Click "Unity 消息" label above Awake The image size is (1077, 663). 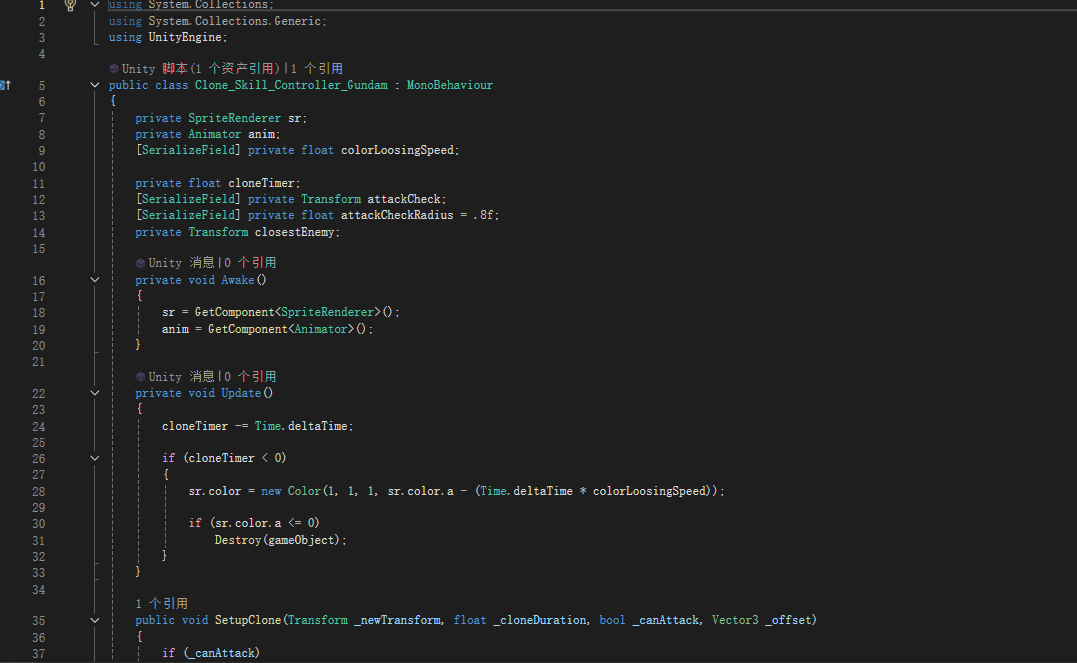[181, 263]
